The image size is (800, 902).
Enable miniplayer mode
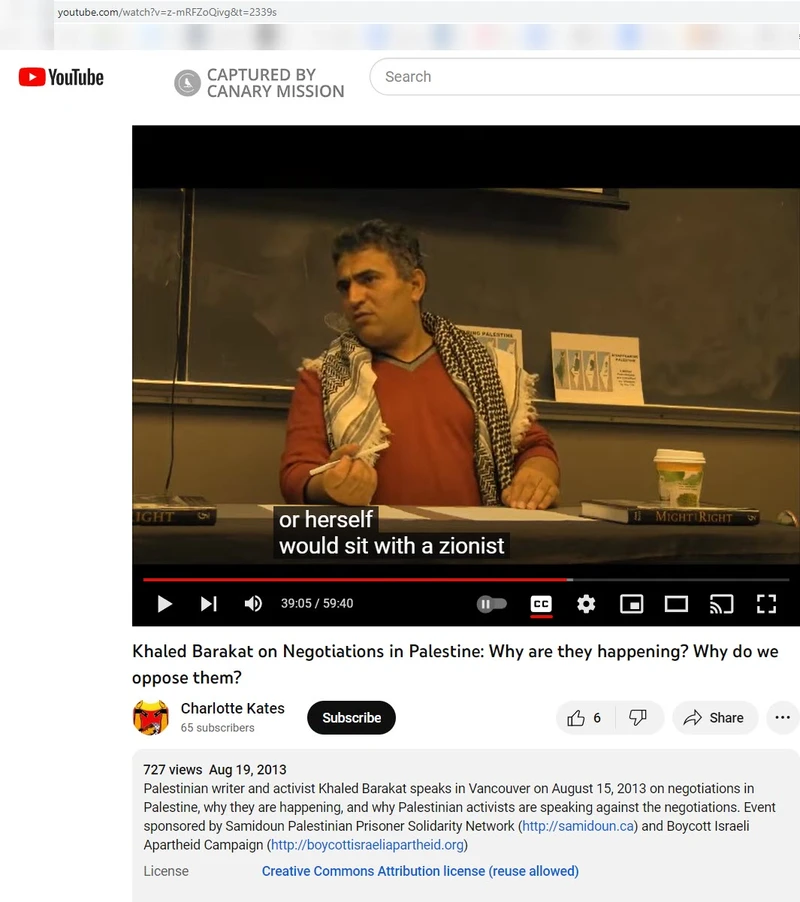(631, 604)
